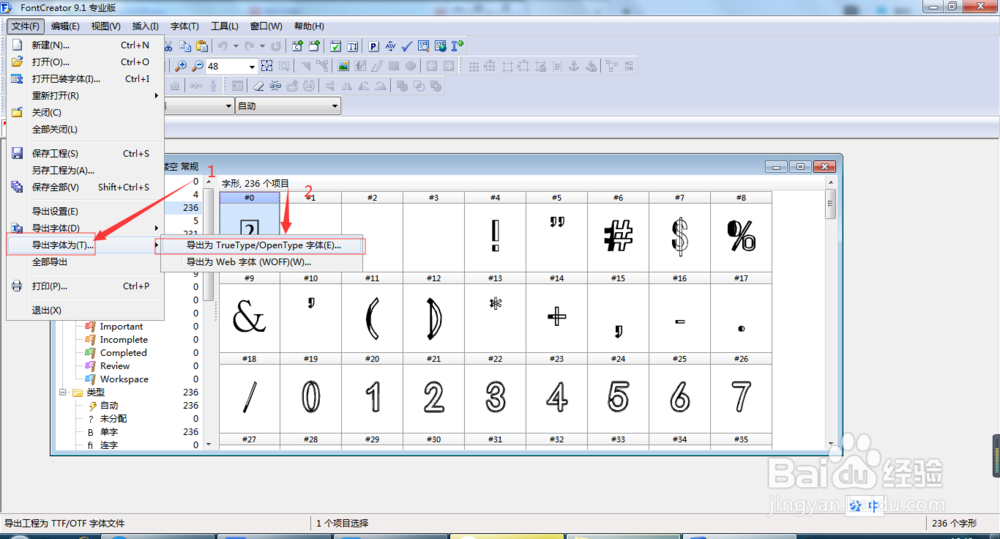The width and height of the screenshot is (1000, 539).
Task: Click the zoom in magnifier icon
Action: tap(181, 66)
